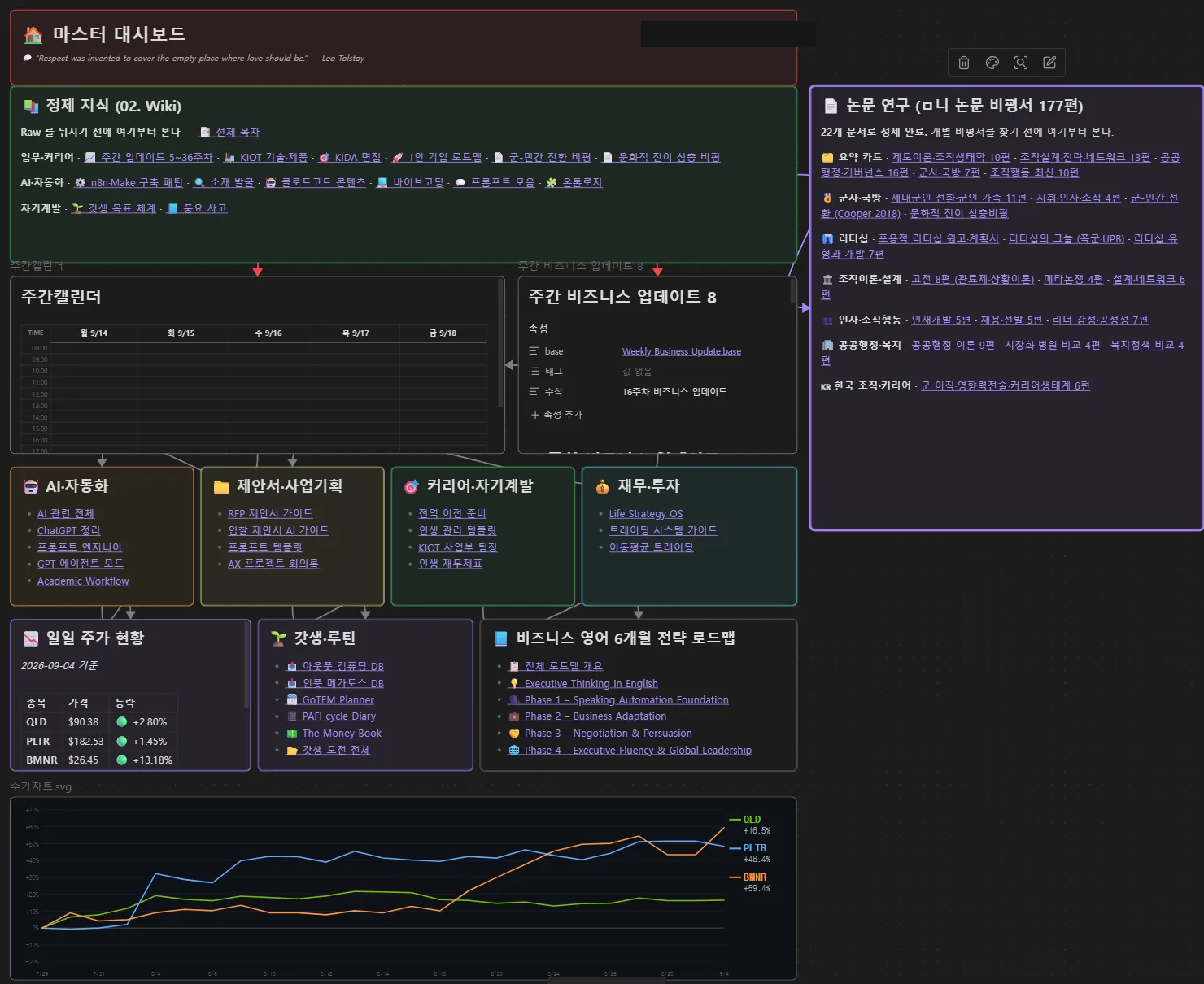Click 속성 추가 to add a property
This screenshot has height=984, width=1204.
pos(557,415)
